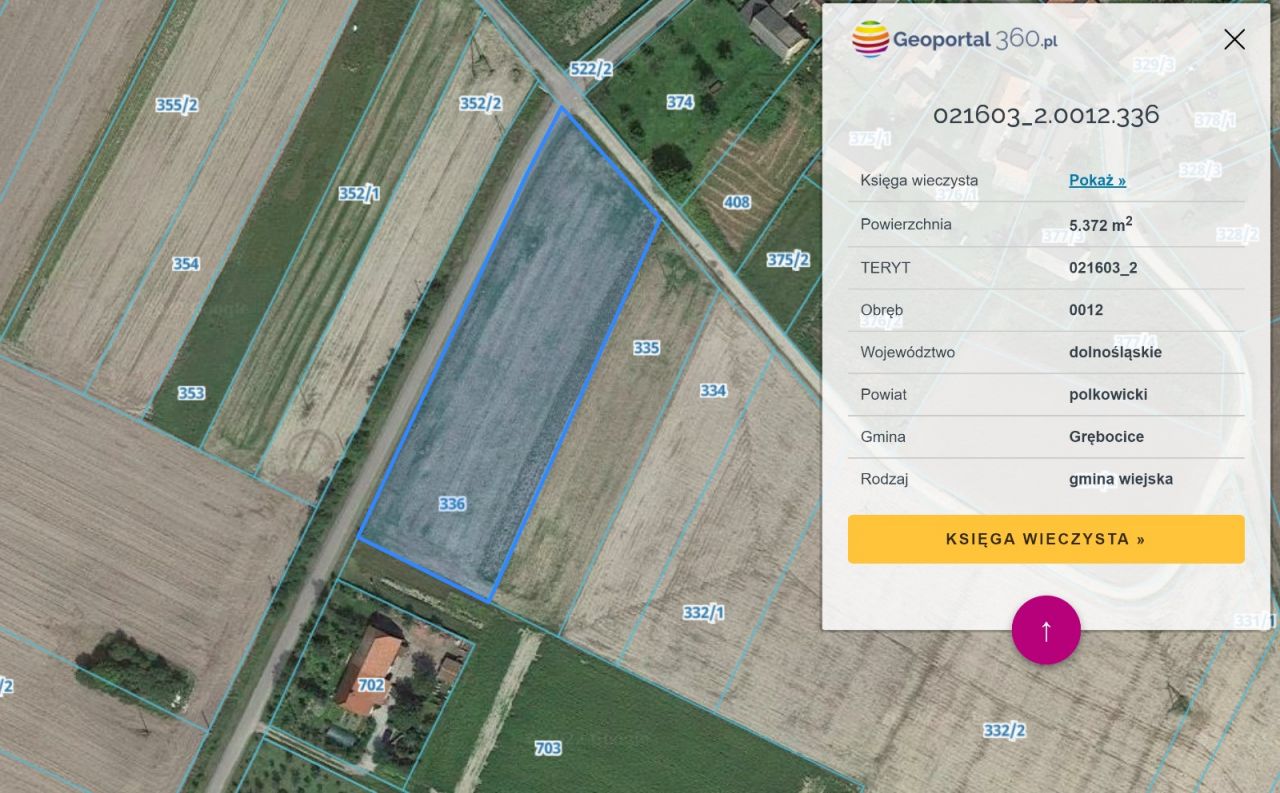1280x793 pixels.
Task: Select parcel 374 on the map
Action: click(x=680, y=102)
